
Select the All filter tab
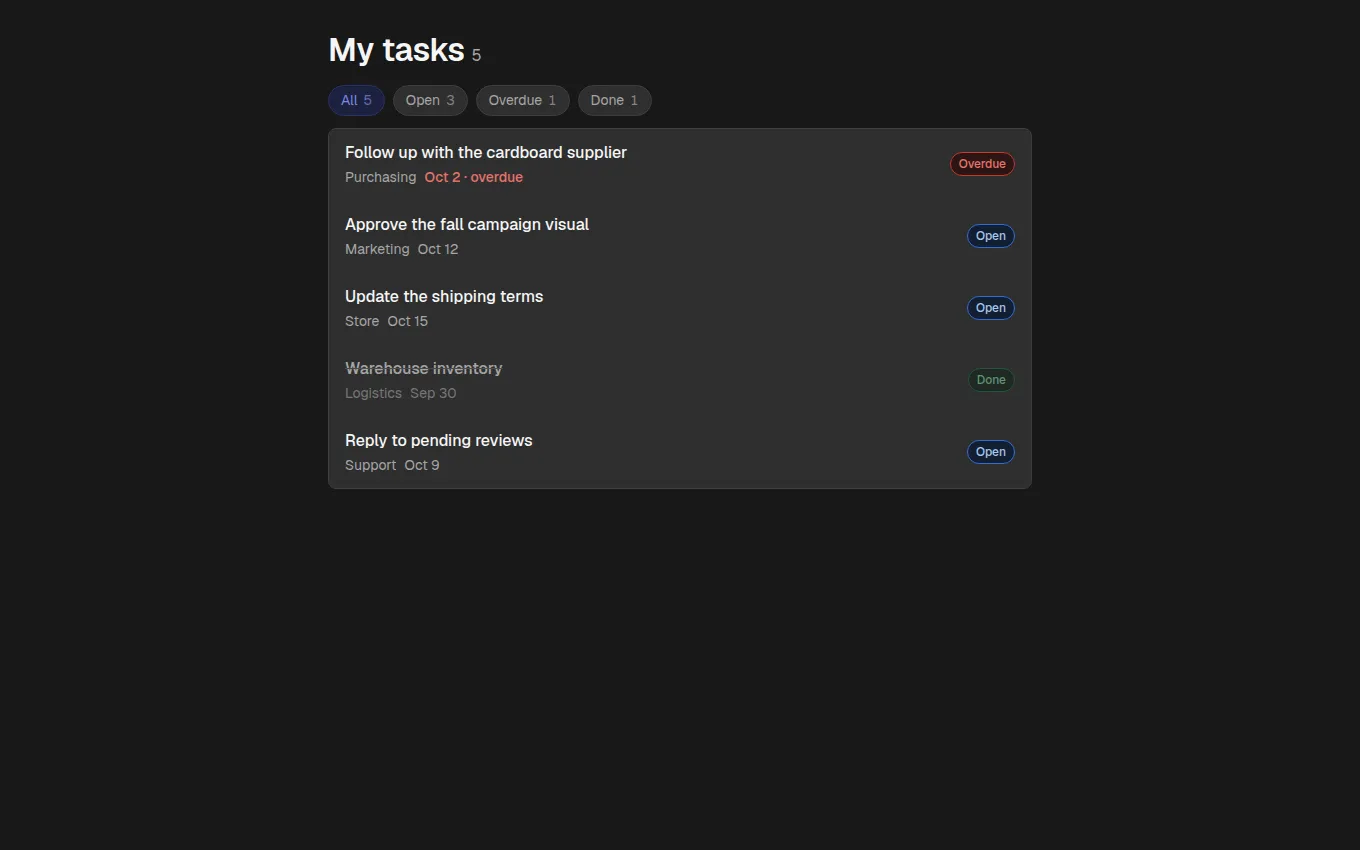[x=356, y=100]
